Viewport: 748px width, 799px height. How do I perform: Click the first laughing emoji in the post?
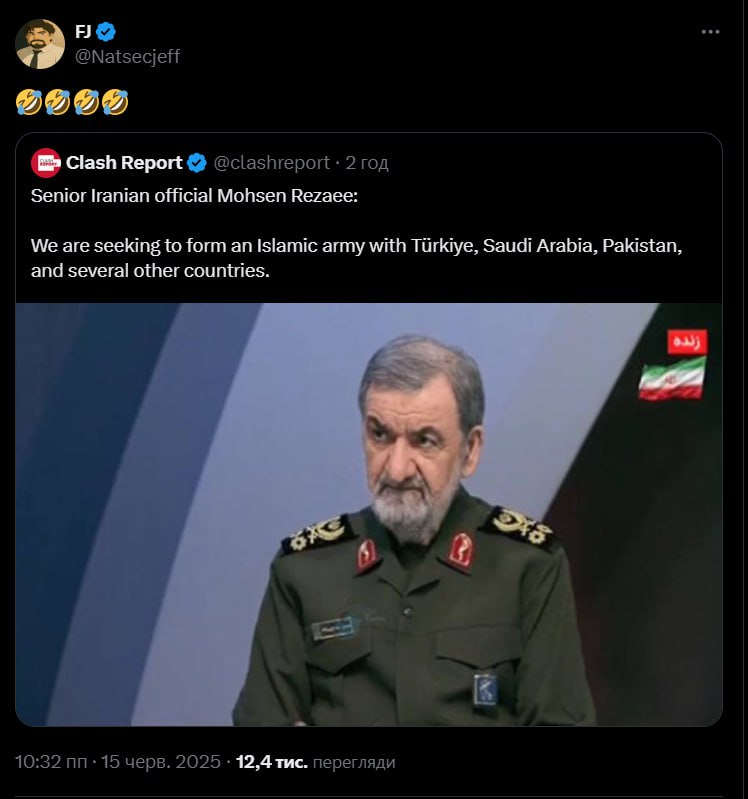click(x=29, y=101)
